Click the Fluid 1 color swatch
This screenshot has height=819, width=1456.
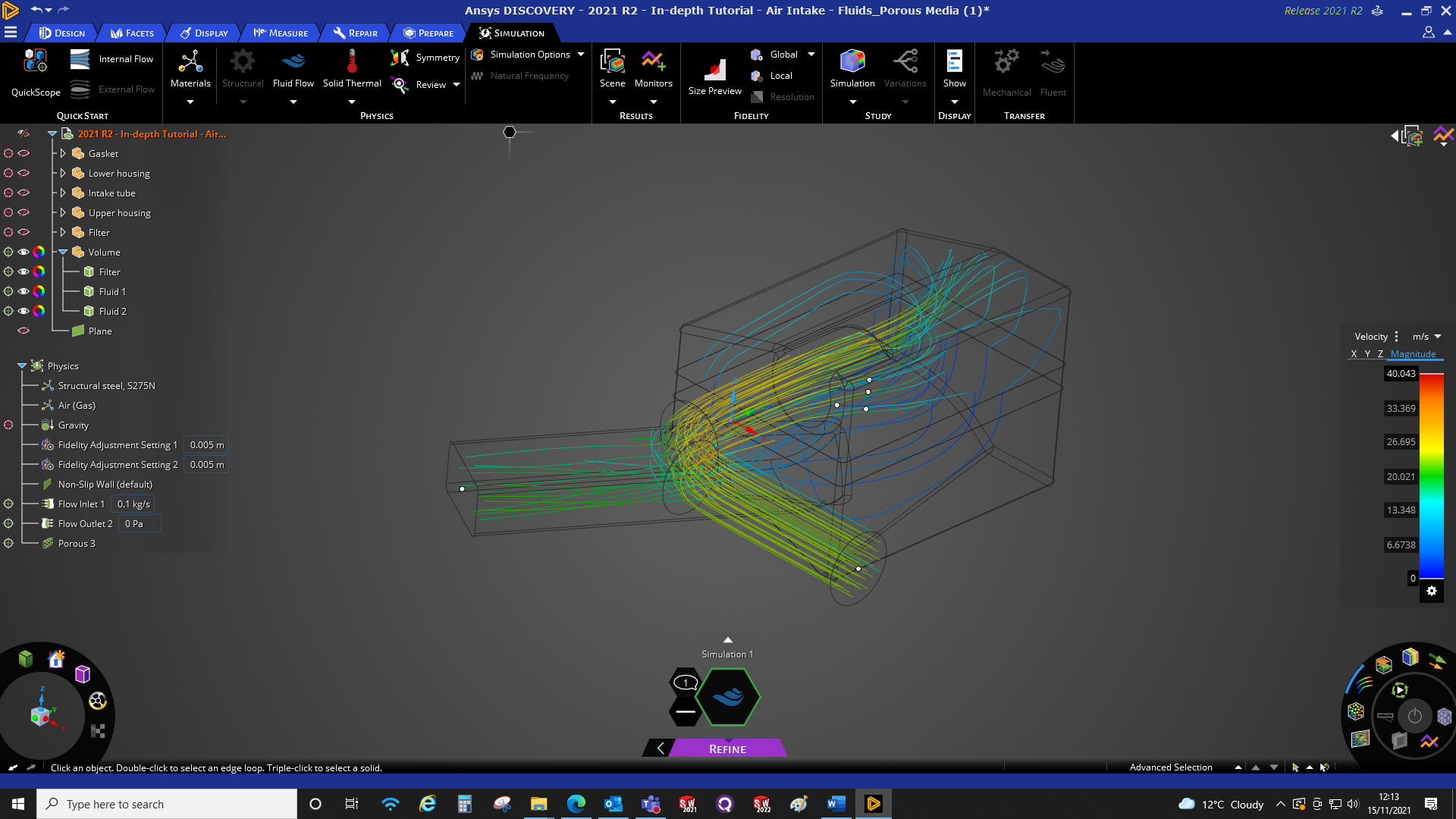(x=39, y=291)
